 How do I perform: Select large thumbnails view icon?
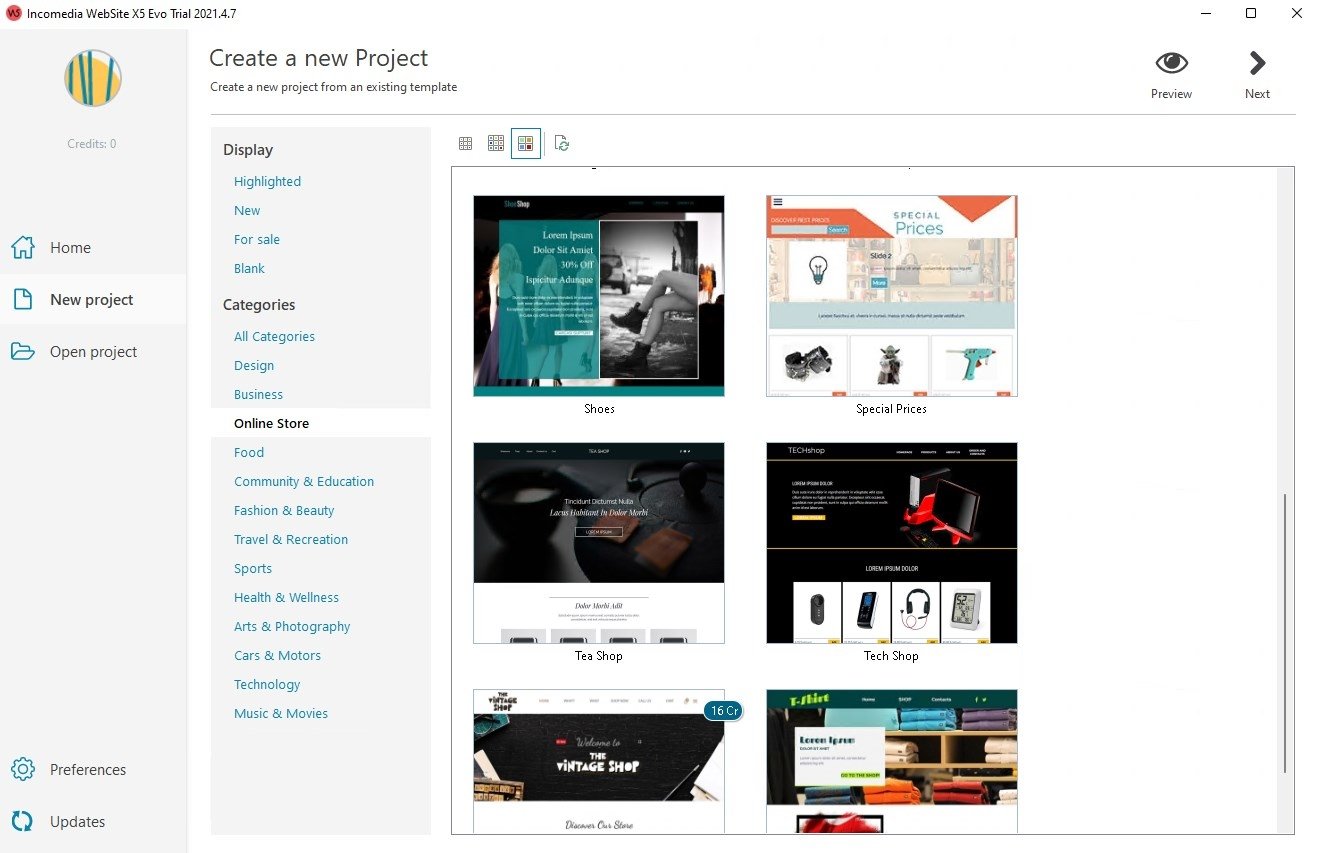(x=526, y=143)
